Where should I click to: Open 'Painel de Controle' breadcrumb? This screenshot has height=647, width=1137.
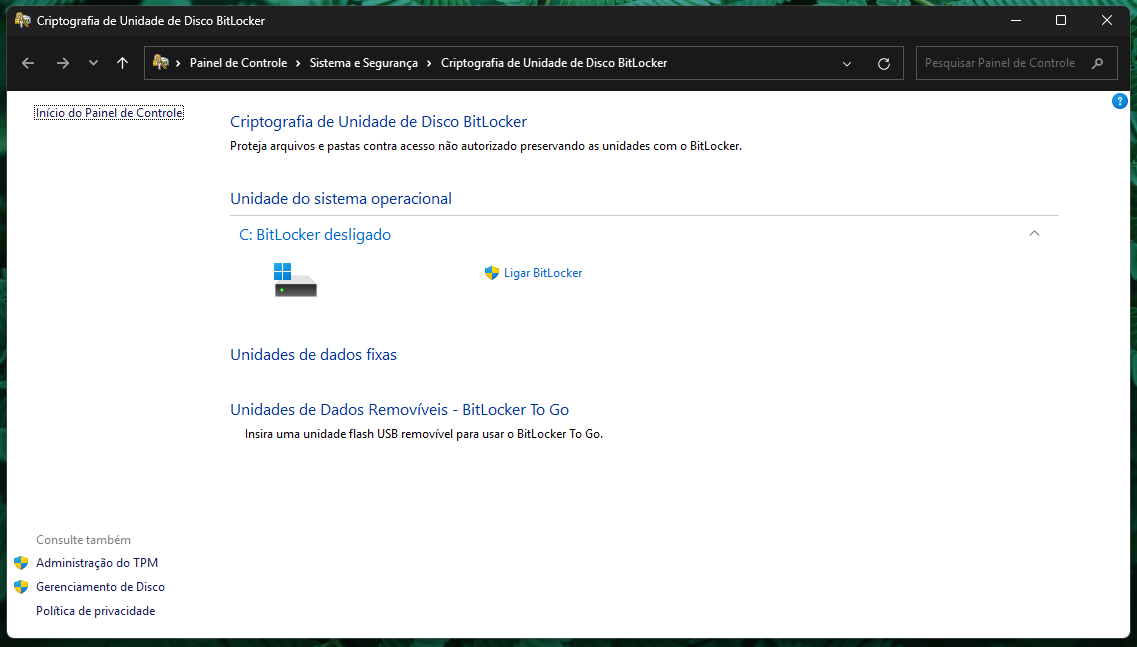click(x=239, y=63)
